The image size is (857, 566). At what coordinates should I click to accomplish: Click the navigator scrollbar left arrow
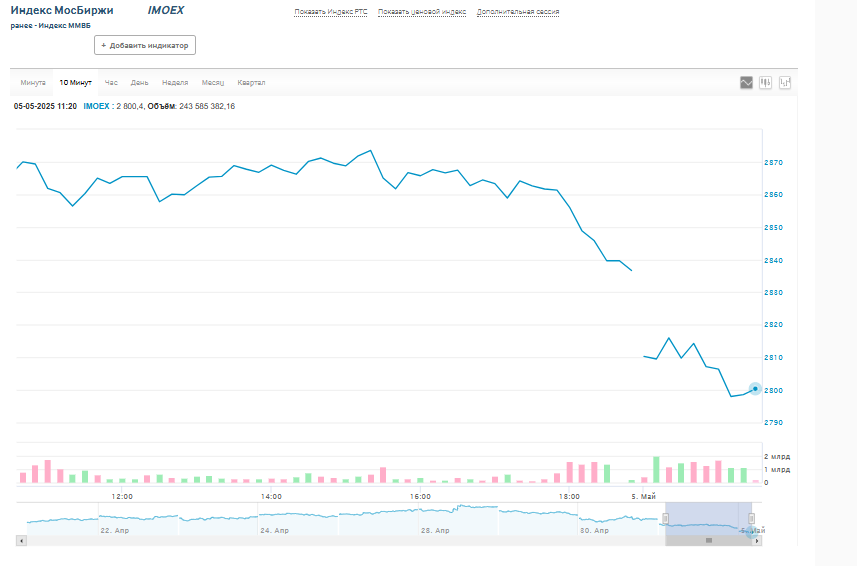click(x=21, y=541)
